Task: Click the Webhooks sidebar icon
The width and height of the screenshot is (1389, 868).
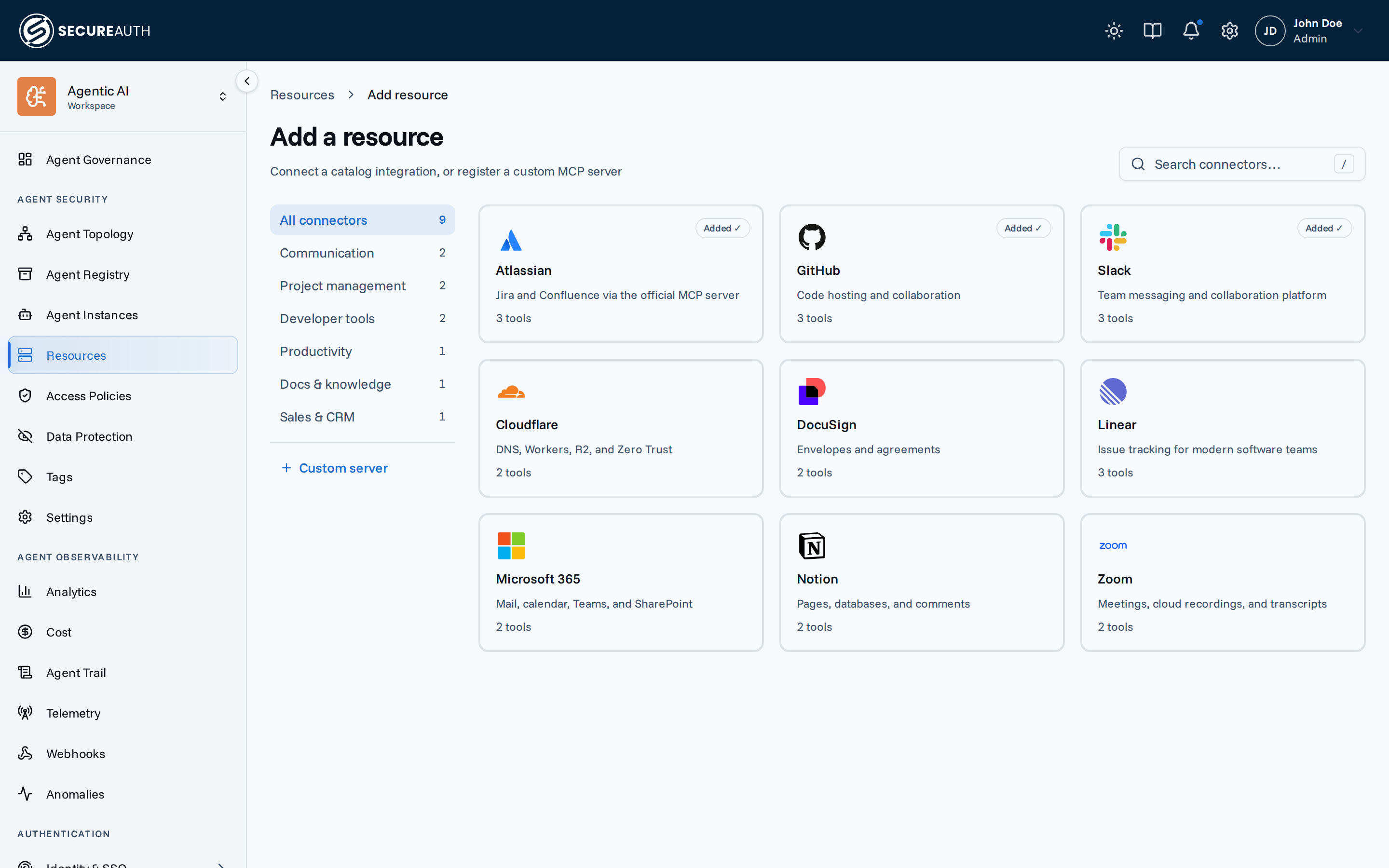Action: [25, 753]
